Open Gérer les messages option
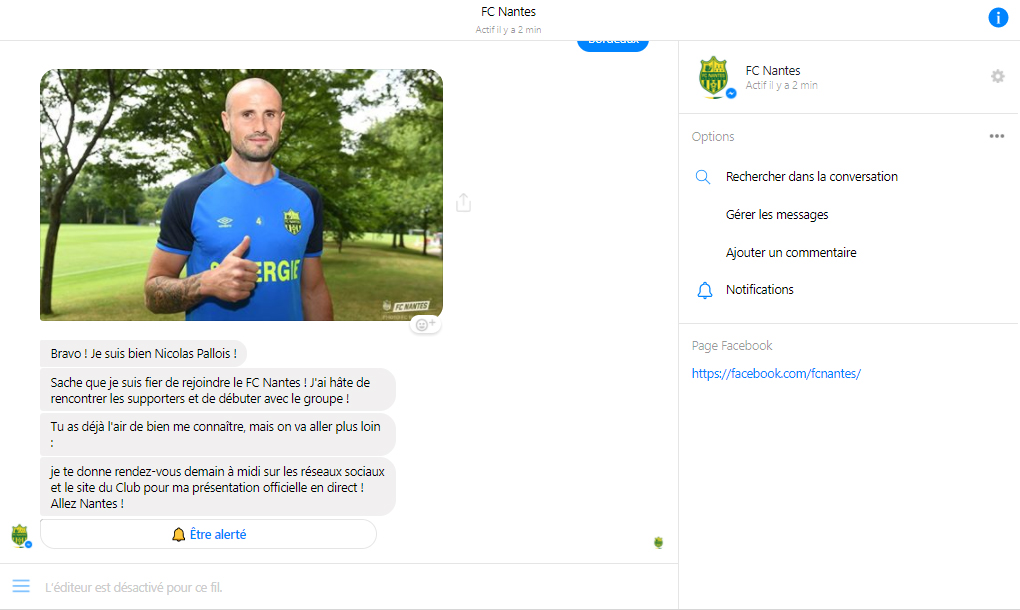The width and height of the screenshot is (1020, 610). [777, 215]
